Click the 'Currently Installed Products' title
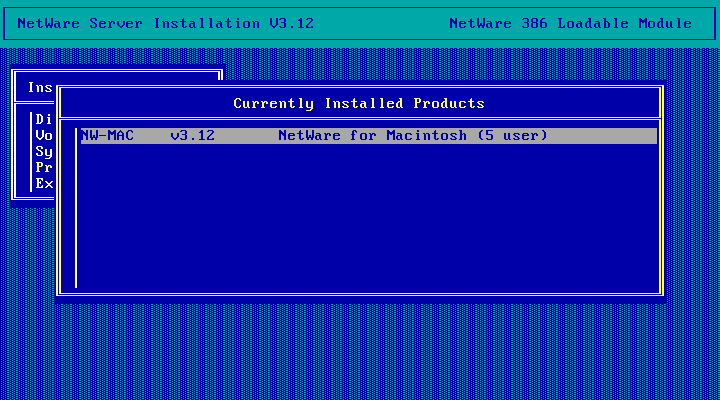The height and width of the screenshot is (400, 720). (359, 103)
